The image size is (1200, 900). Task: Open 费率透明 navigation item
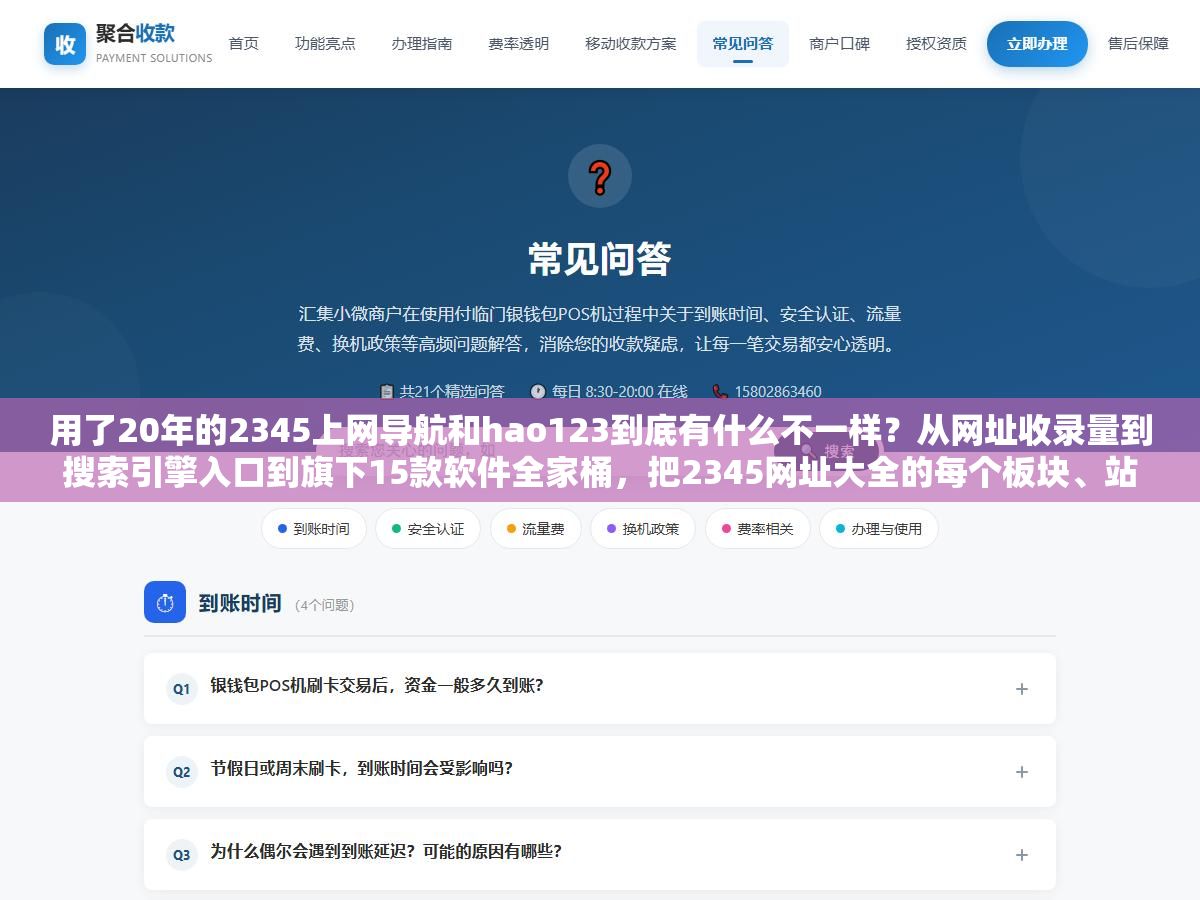coord(518,43)
